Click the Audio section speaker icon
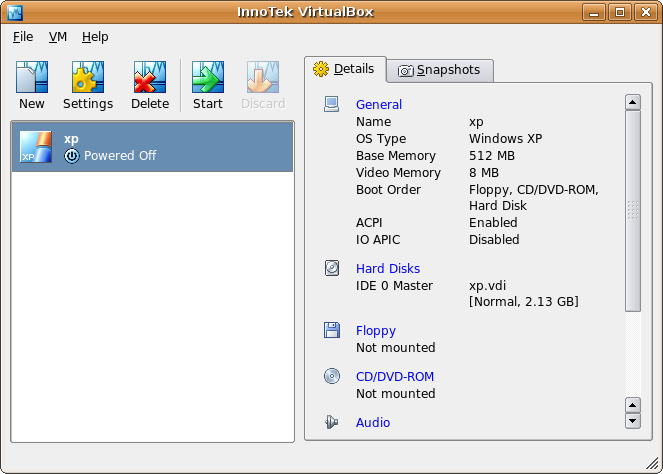663x474 pixels. click(332, 422)
